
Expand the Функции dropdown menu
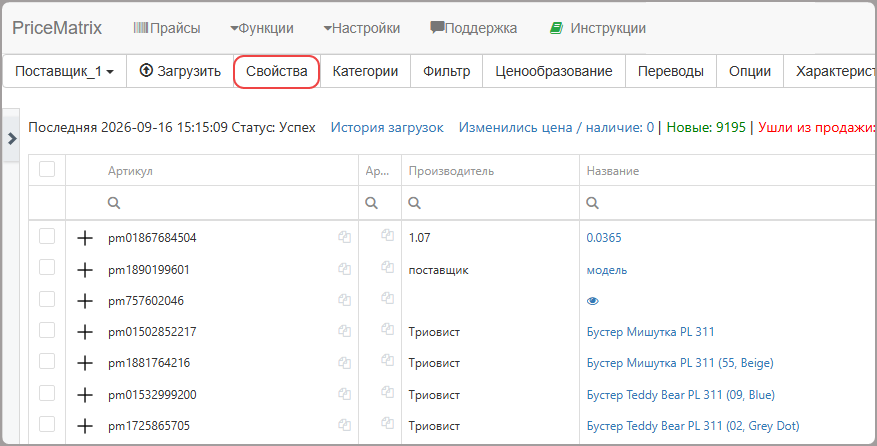262,28
